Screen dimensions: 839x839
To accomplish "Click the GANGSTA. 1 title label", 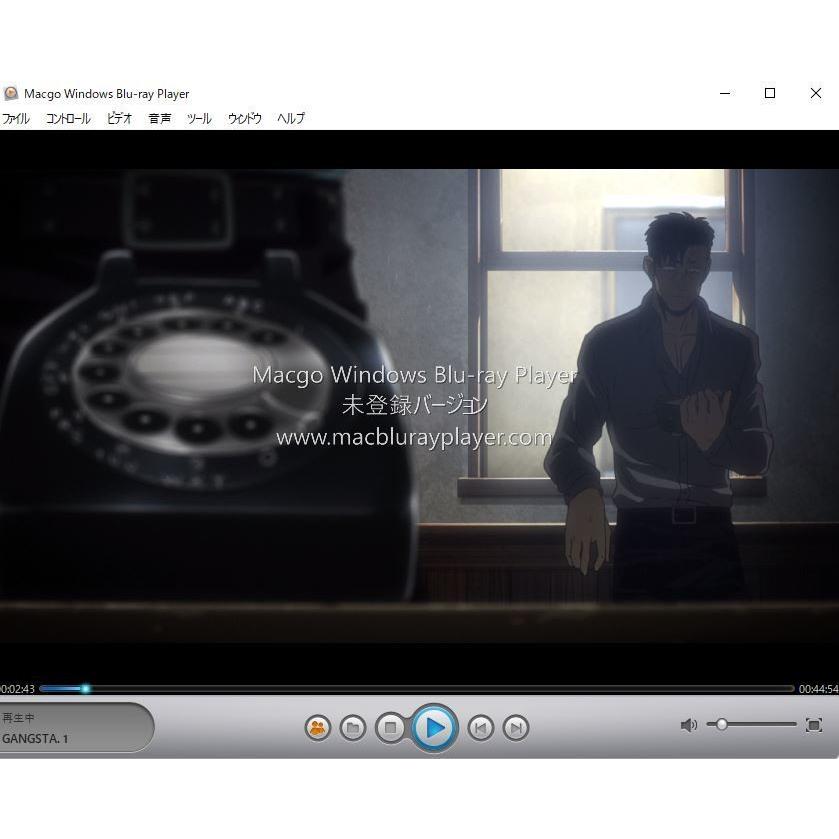I will pyautogui.click(x=35, y=739).
